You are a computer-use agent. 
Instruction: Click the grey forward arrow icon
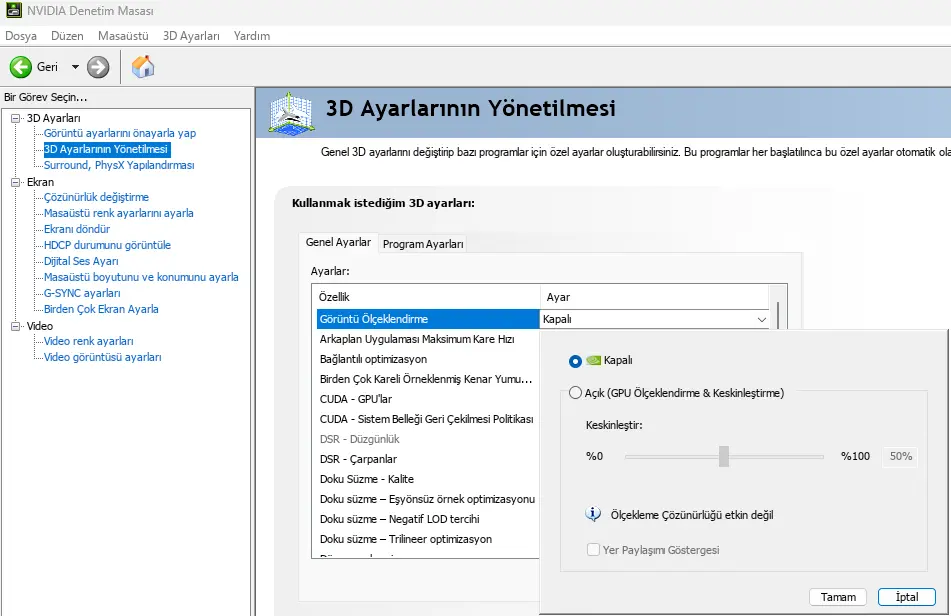(x=98, y=67)
